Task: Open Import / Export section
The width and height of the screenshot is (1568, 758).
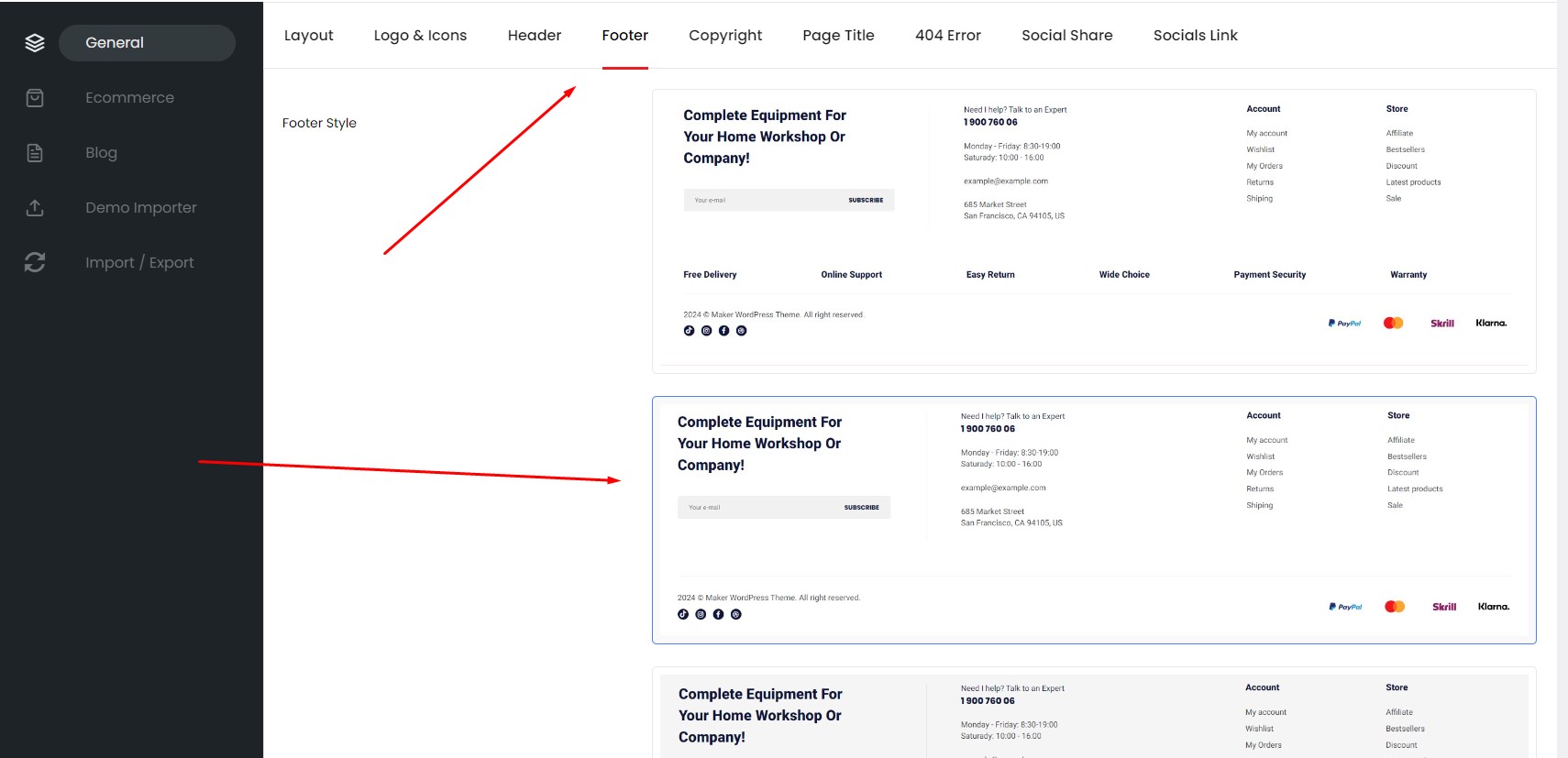Action: click(139, 263)
